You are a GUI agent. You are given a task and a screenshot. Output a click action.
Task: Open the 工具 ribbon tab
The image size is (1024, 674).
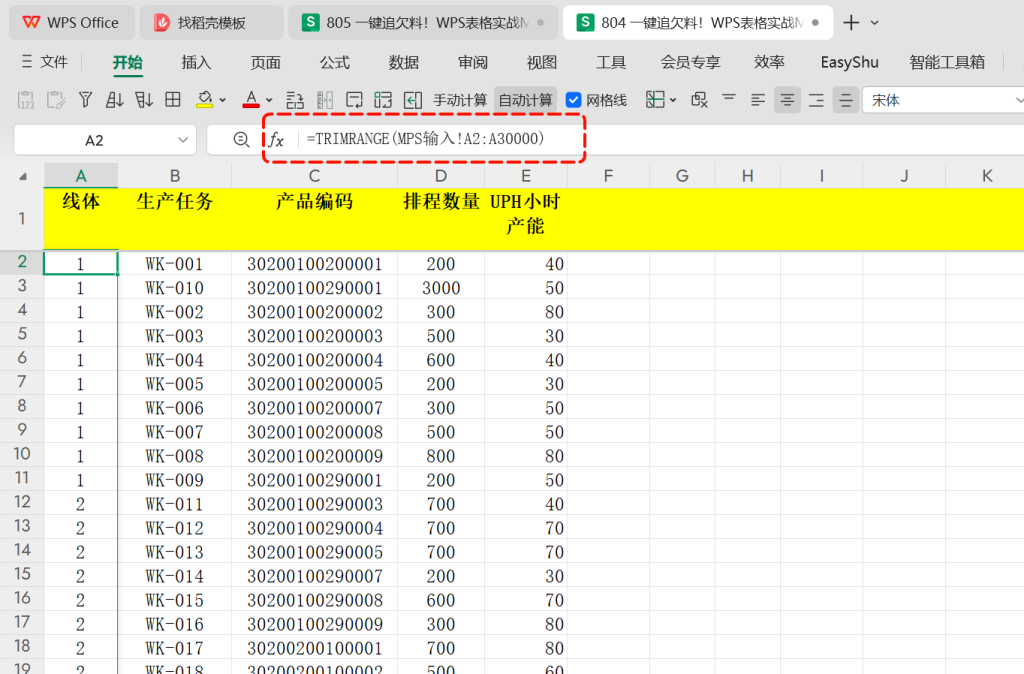coord(611,62)
